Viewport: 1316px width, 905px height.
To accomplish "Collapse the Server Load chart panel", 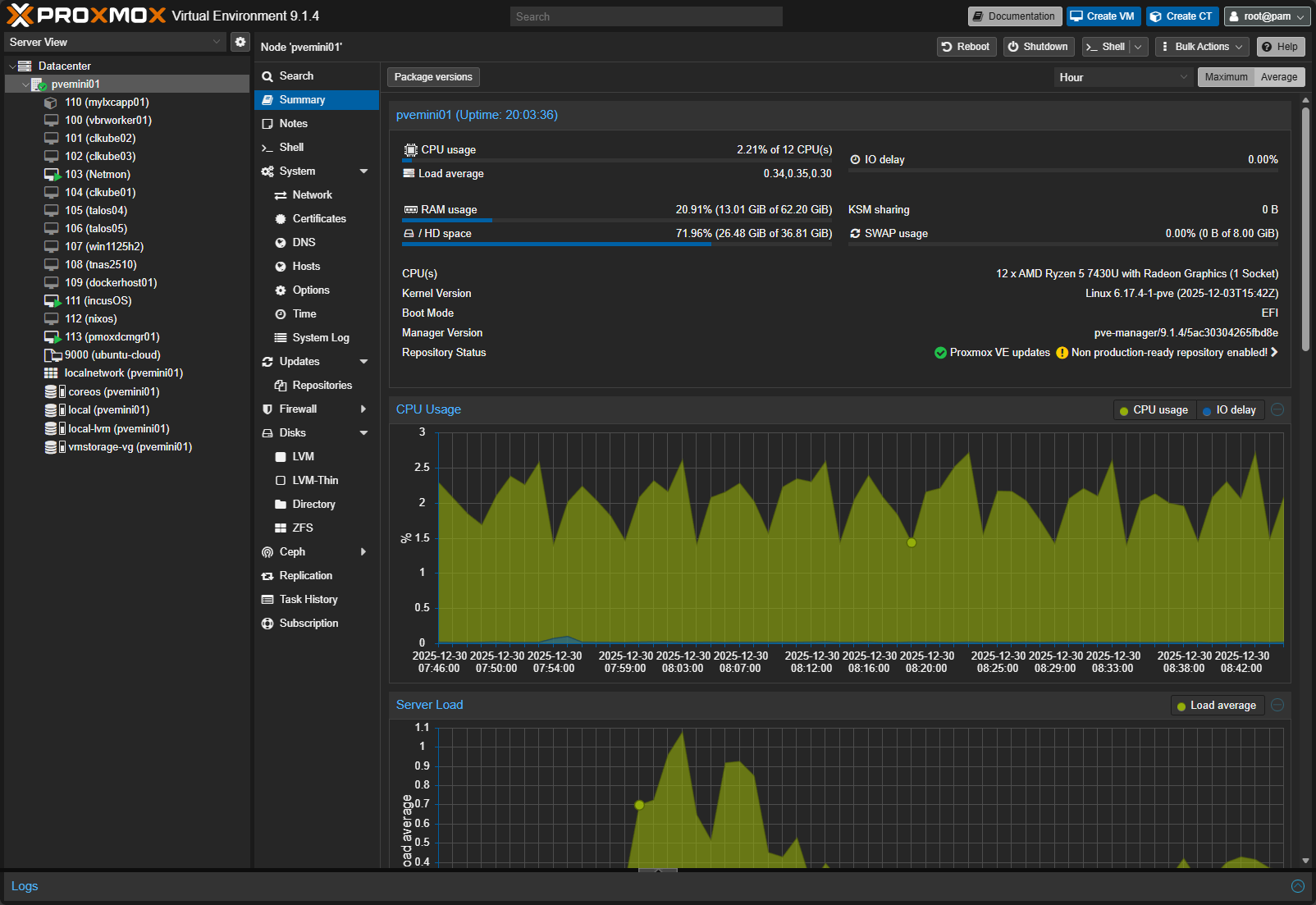I will pos(1277,705).
